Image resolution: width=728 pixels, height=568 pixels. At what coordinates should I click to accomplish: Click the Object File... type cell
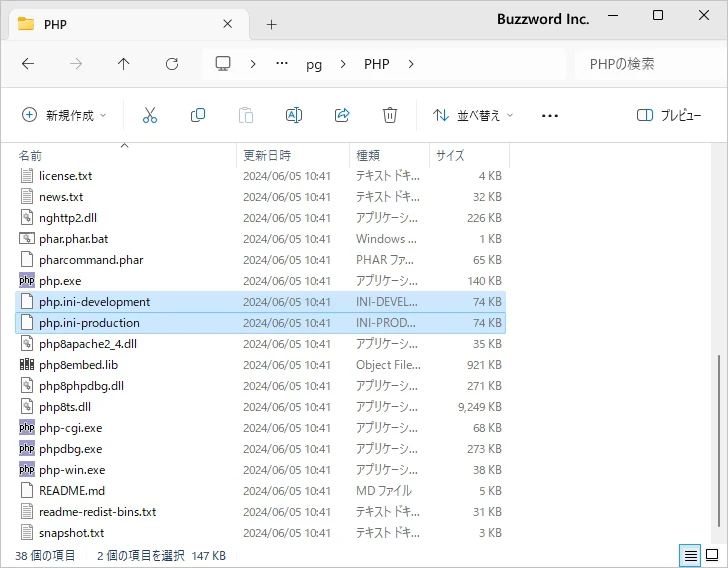388,365
